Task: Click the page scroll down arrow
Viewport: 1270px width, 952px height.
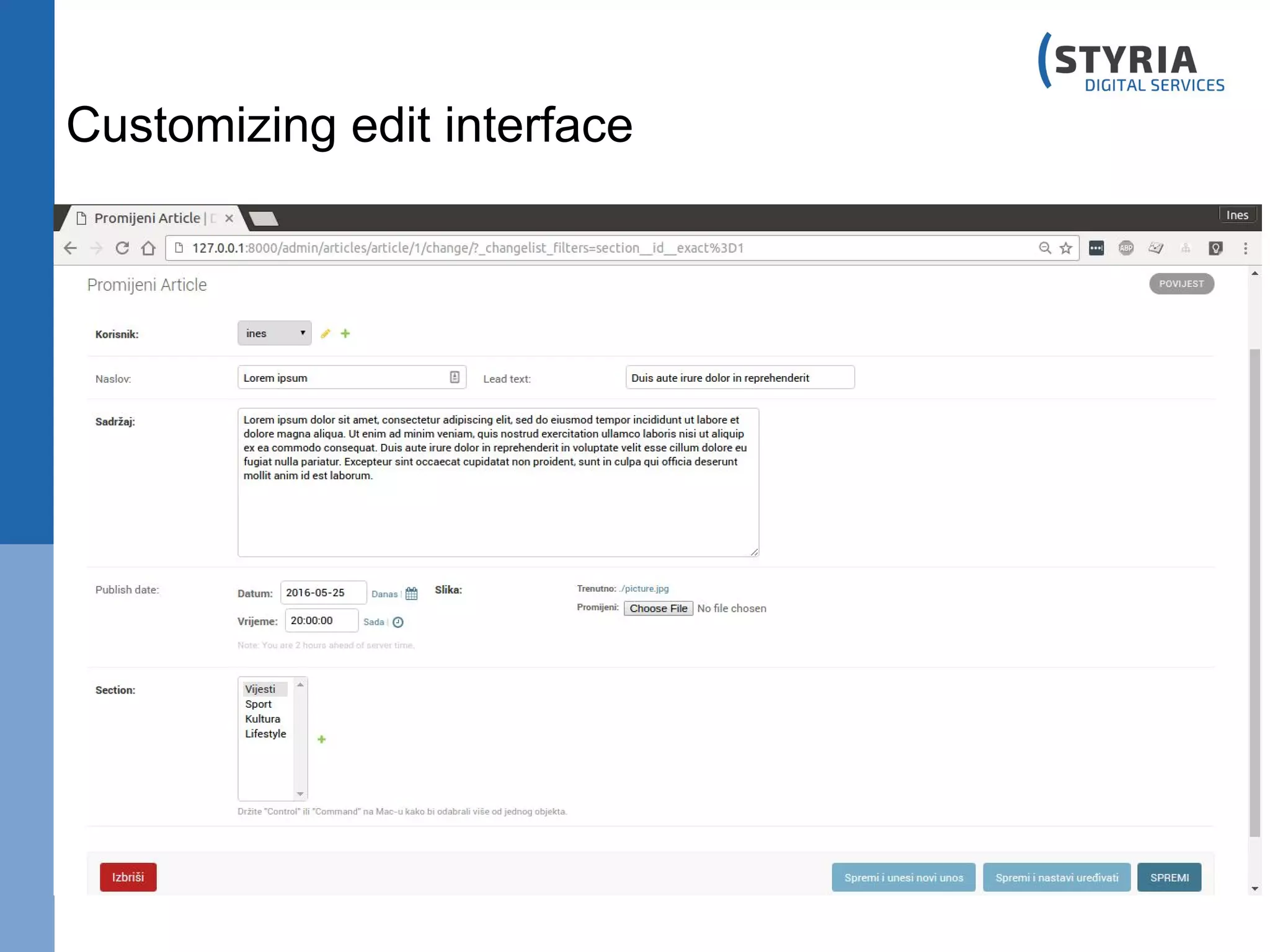Action: point(1254,889)
